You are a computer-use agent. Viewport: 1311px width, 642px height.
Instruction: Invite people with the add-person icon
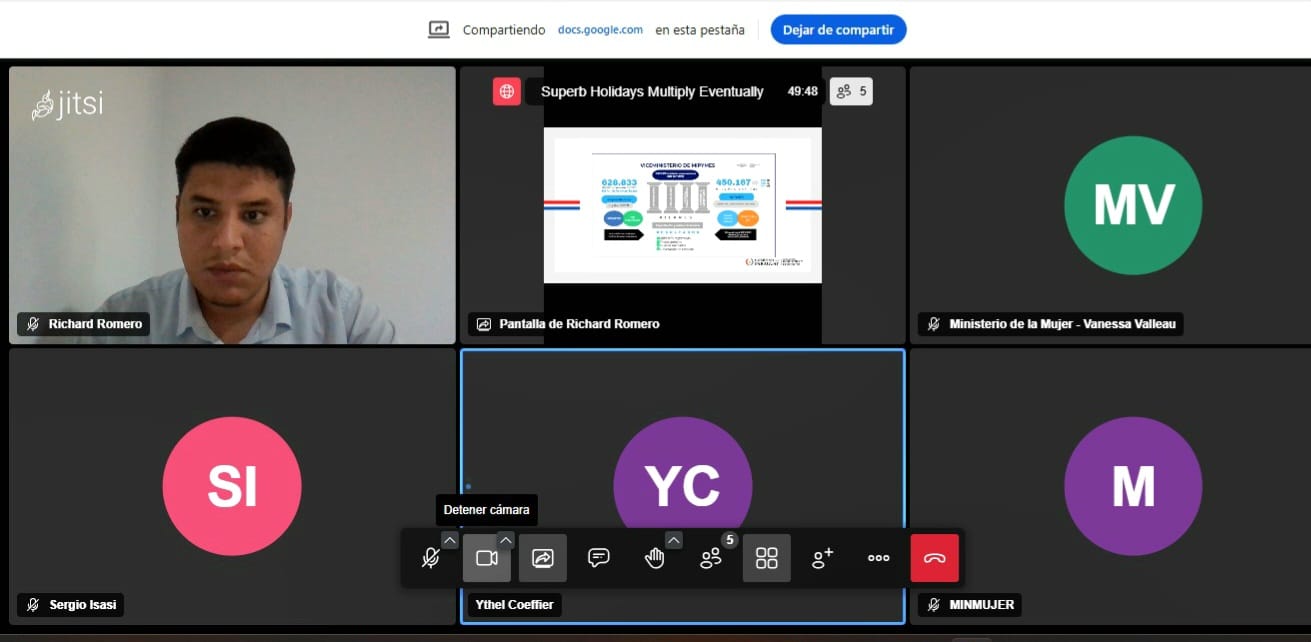click(x=823, y=558)
